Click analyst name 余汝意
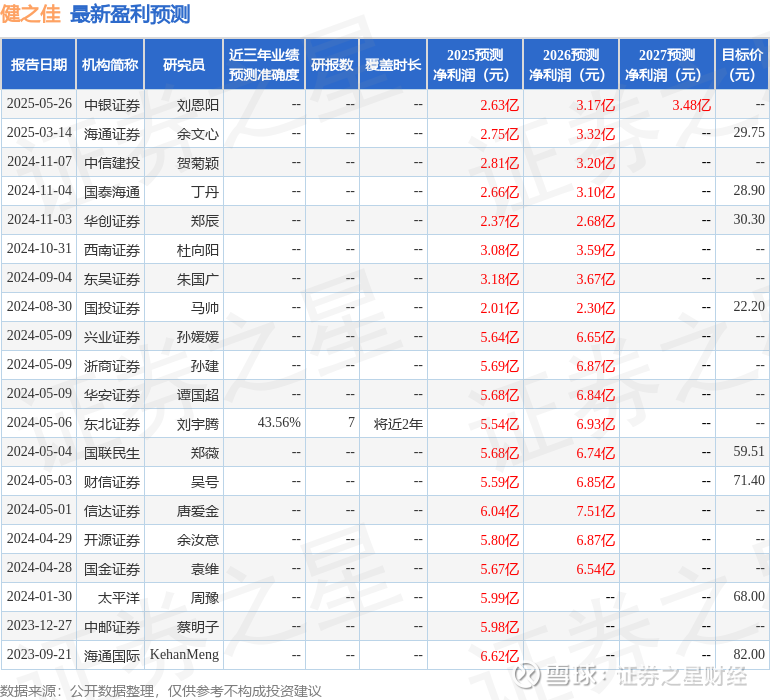The image size is (770, 700). (198, 540)
